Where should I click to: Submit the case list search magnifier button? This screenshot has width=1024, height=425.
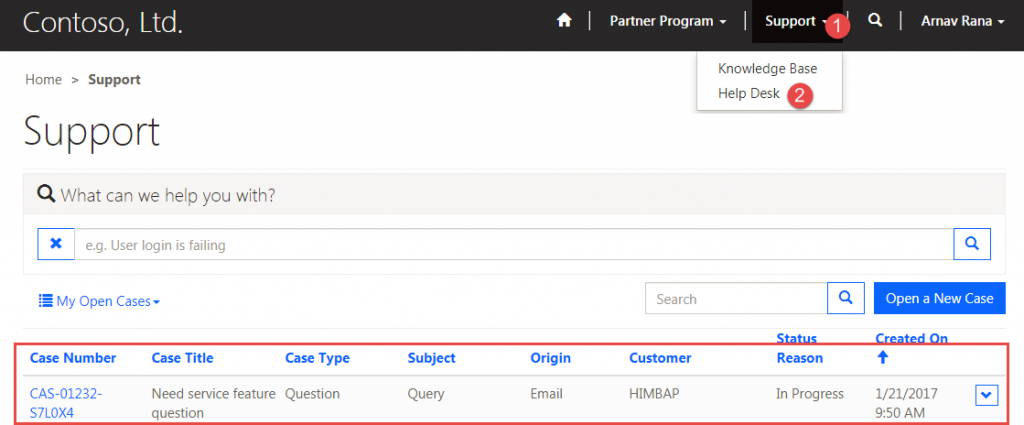tap(846, 298)
